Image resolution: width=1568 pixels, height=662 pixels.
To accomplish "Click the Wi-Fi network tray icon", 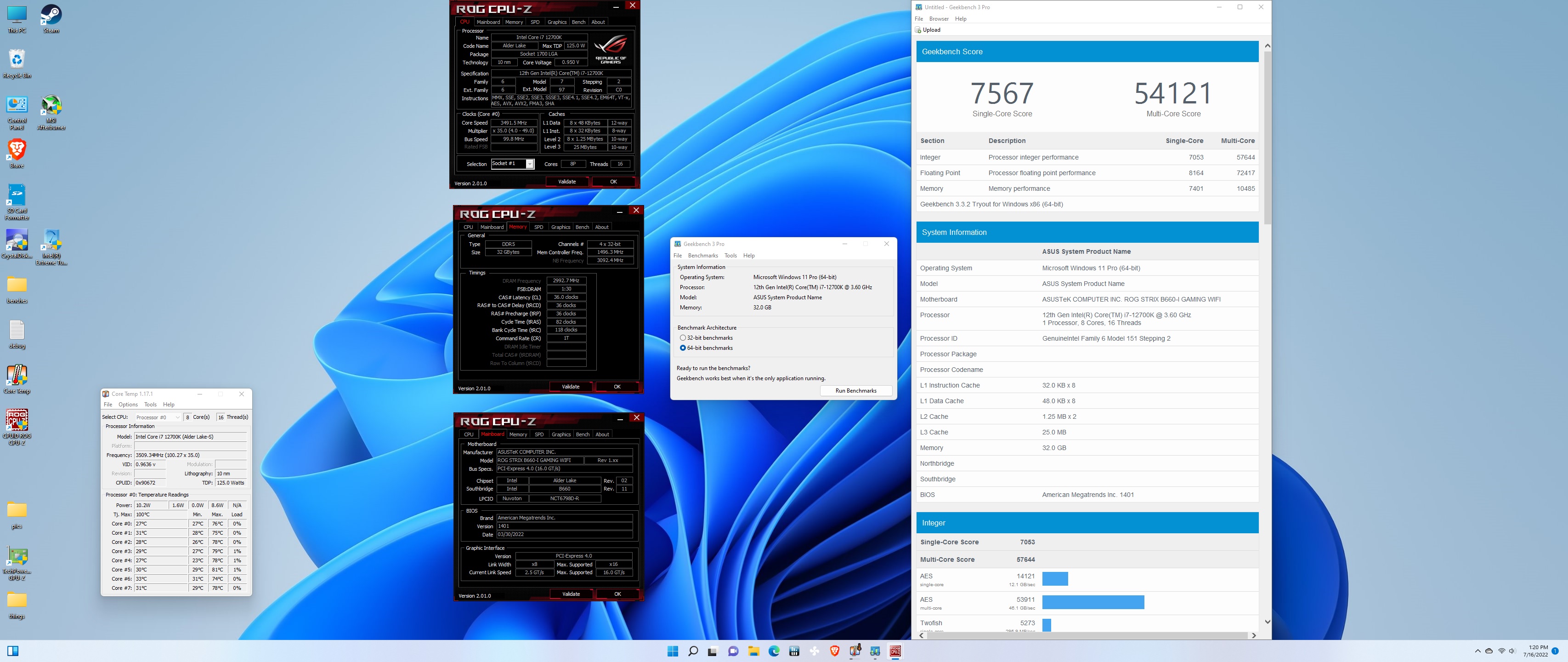I will click(x=1501, y=651).
